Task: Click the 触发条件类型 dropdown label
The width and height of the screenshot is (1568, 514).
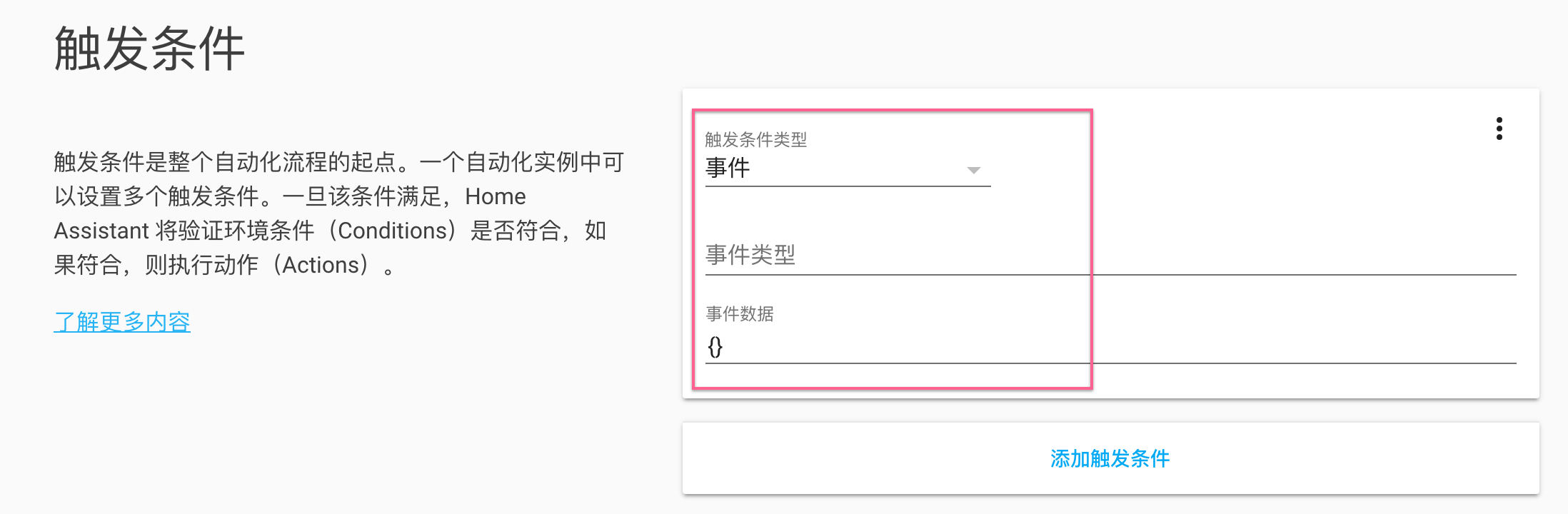Action: [755, 139]
